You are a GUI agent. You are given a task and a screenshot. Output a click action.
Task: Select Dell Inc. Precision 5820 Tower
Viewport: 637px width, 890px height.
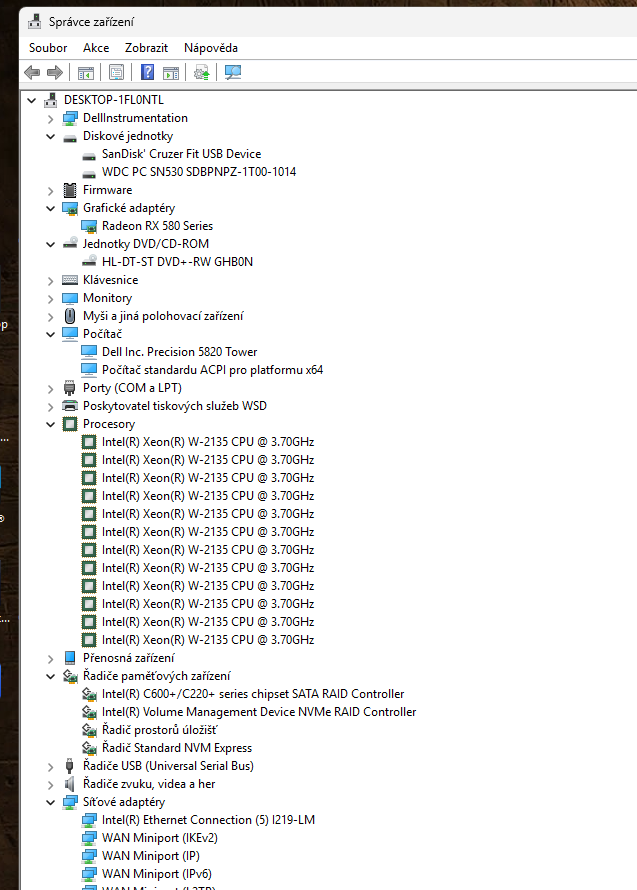(x=179, y=352)
